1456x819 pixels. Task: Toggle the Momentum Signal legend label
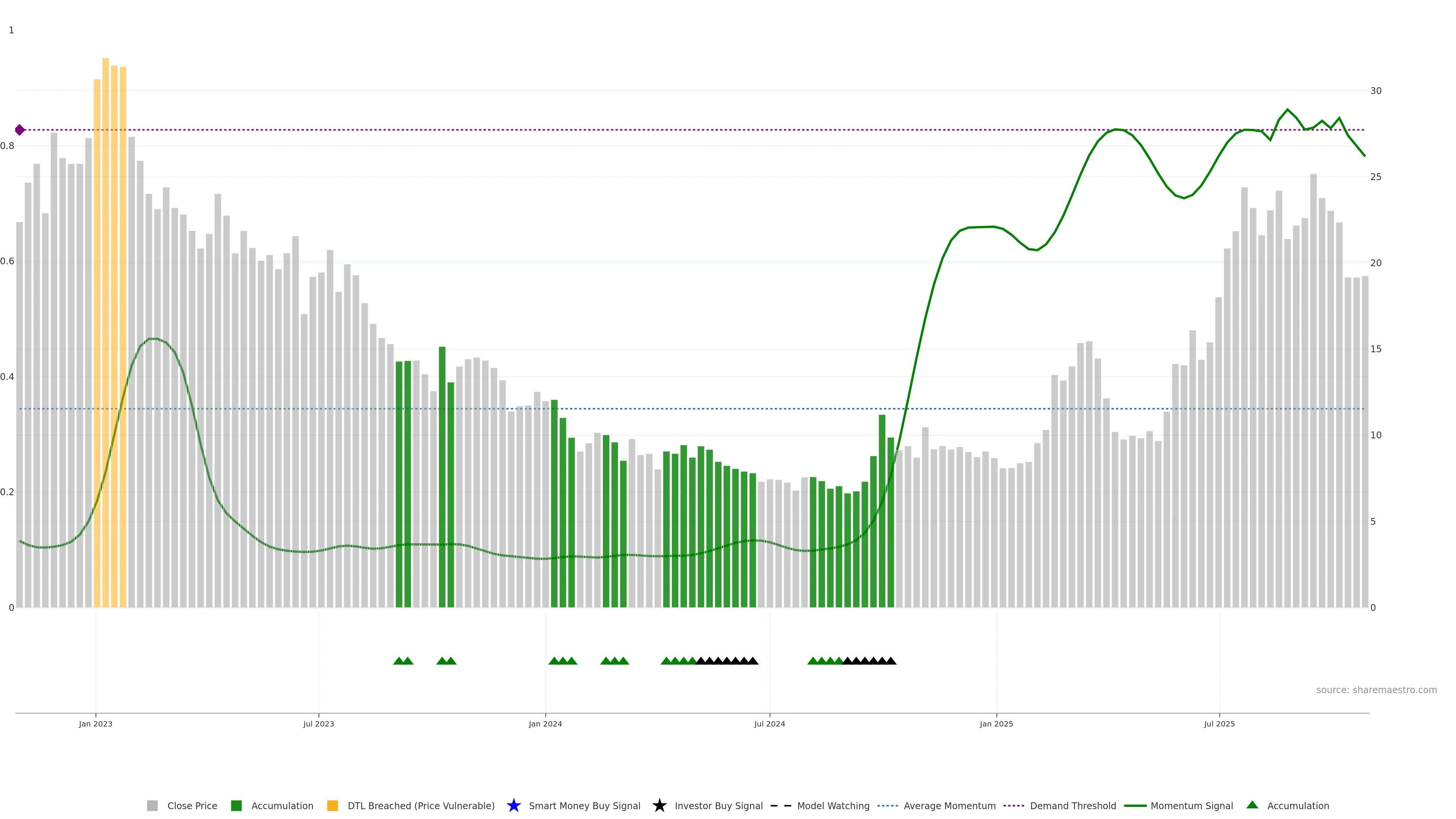coord(1191,806)
